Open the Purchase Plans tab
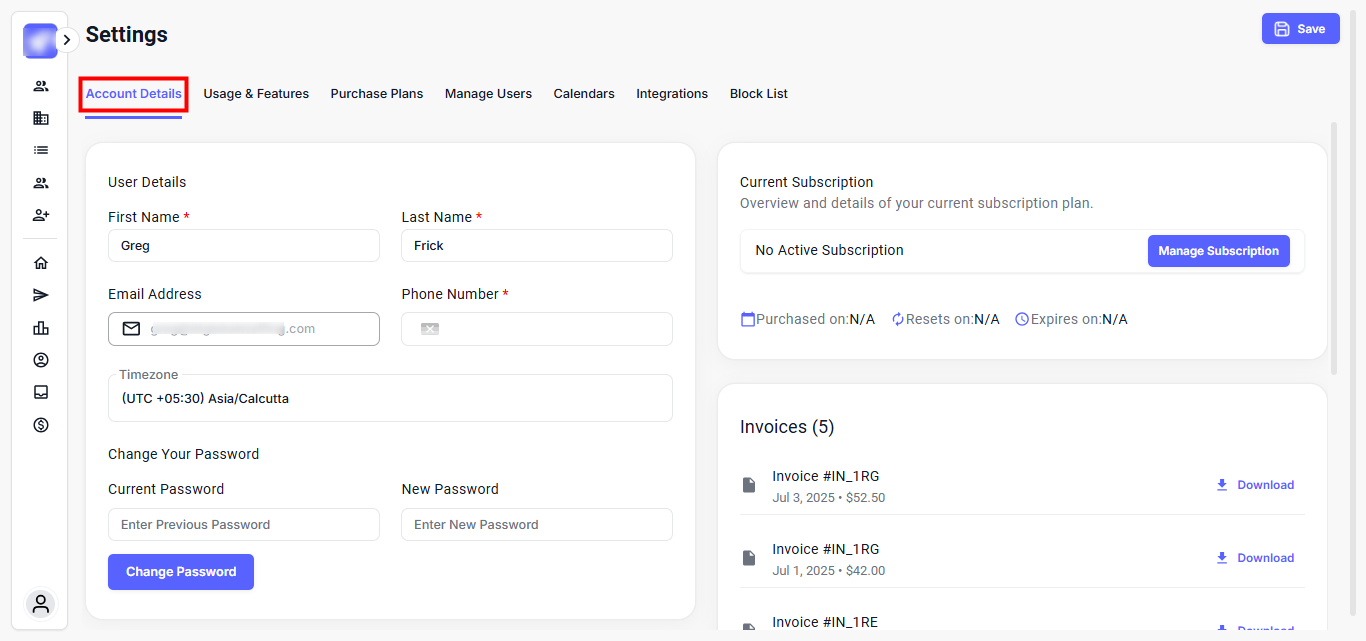This screenshot has width=1366, height=641. 377,94
